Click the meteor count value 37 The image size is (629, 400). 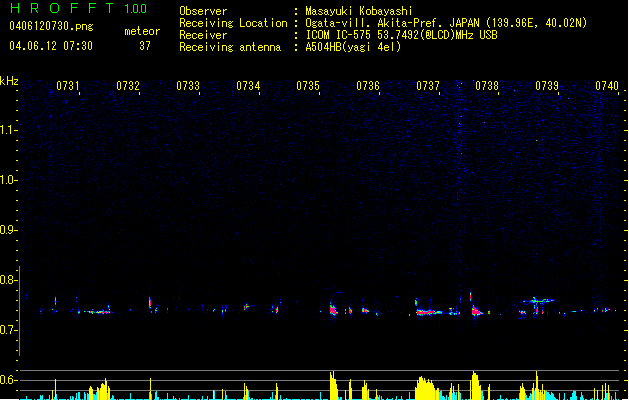(145, 46)
